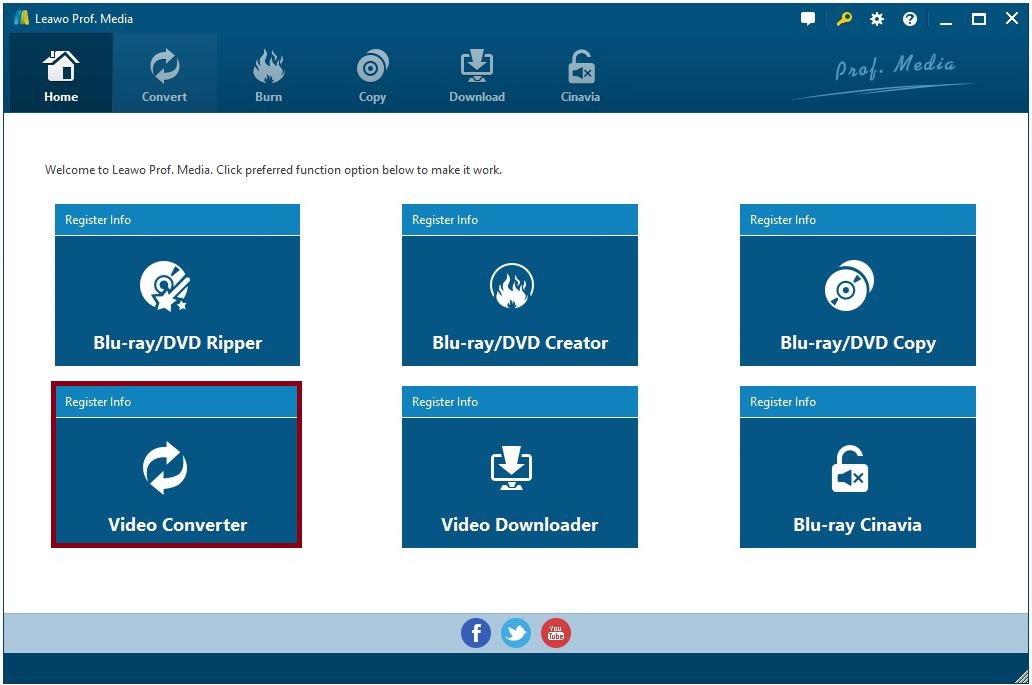Click the help question-mark icon

[x=909, y=18]
